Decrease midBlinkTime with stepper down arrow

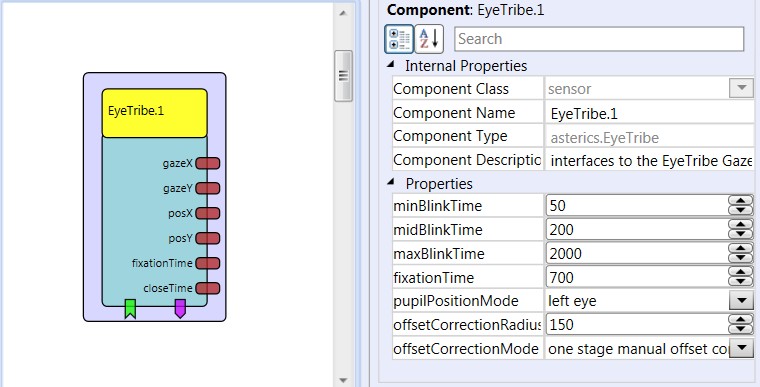click(x=741, y=234)
